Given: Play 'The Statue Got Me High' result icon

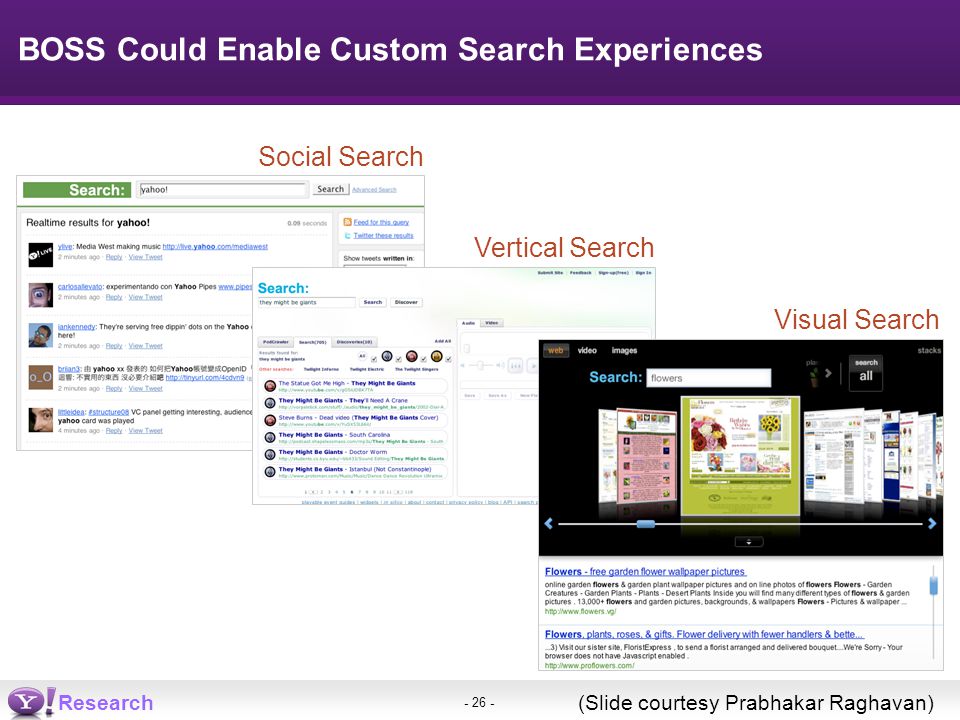Looking at the screenshot, I should click(x=269, y=386).
